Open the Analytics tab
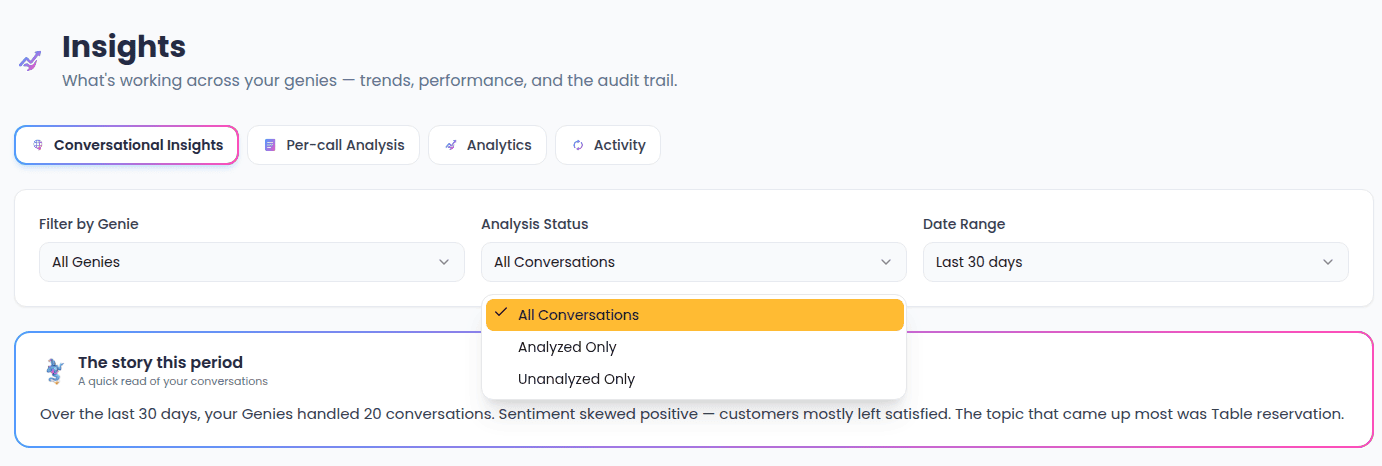The image size is (1382, 466). [487, 145]
